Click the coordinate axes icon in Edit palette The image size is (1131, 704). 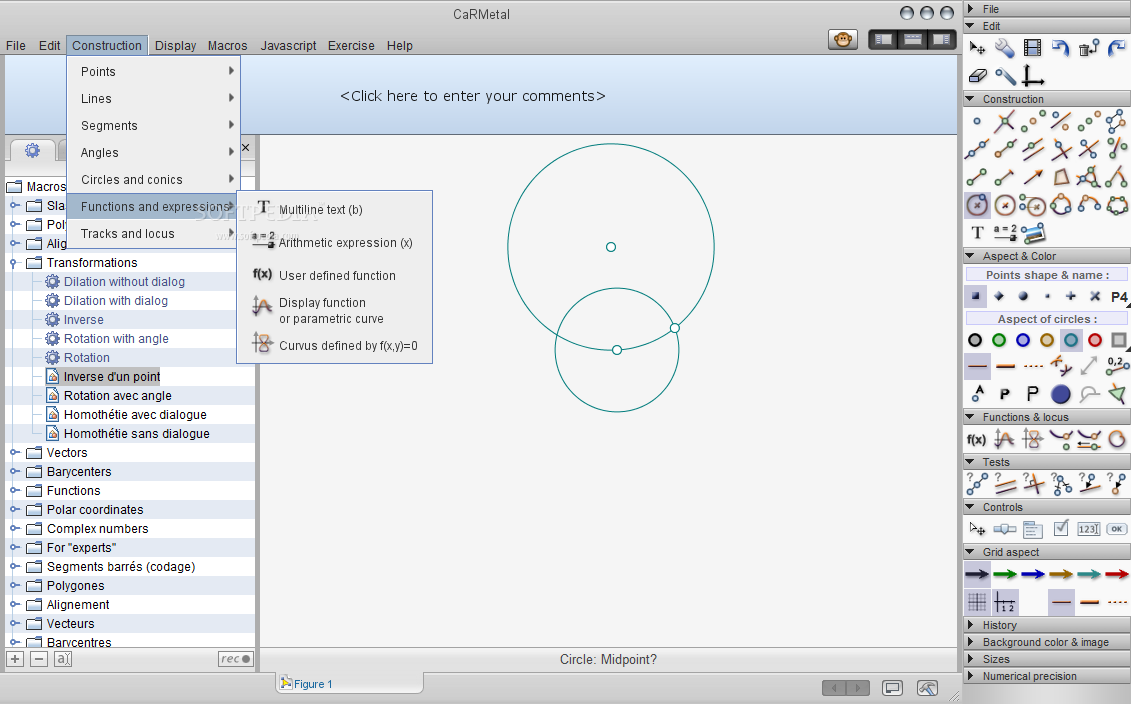1033,76
